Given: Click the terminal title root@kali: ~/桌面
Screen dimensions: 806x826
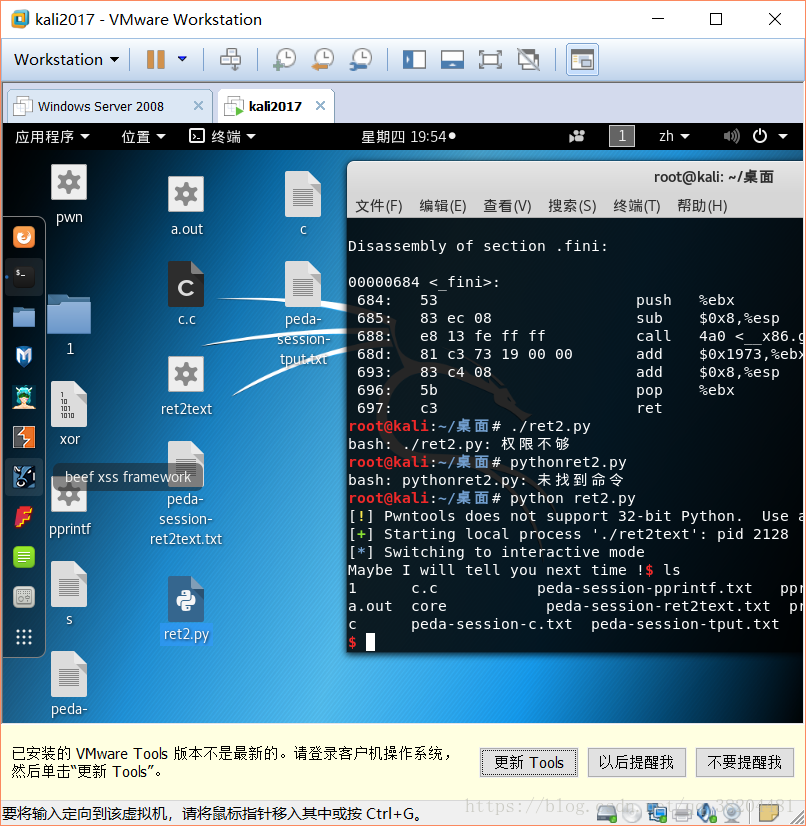Looking at the screenshot, I should [x=713, y=177].
